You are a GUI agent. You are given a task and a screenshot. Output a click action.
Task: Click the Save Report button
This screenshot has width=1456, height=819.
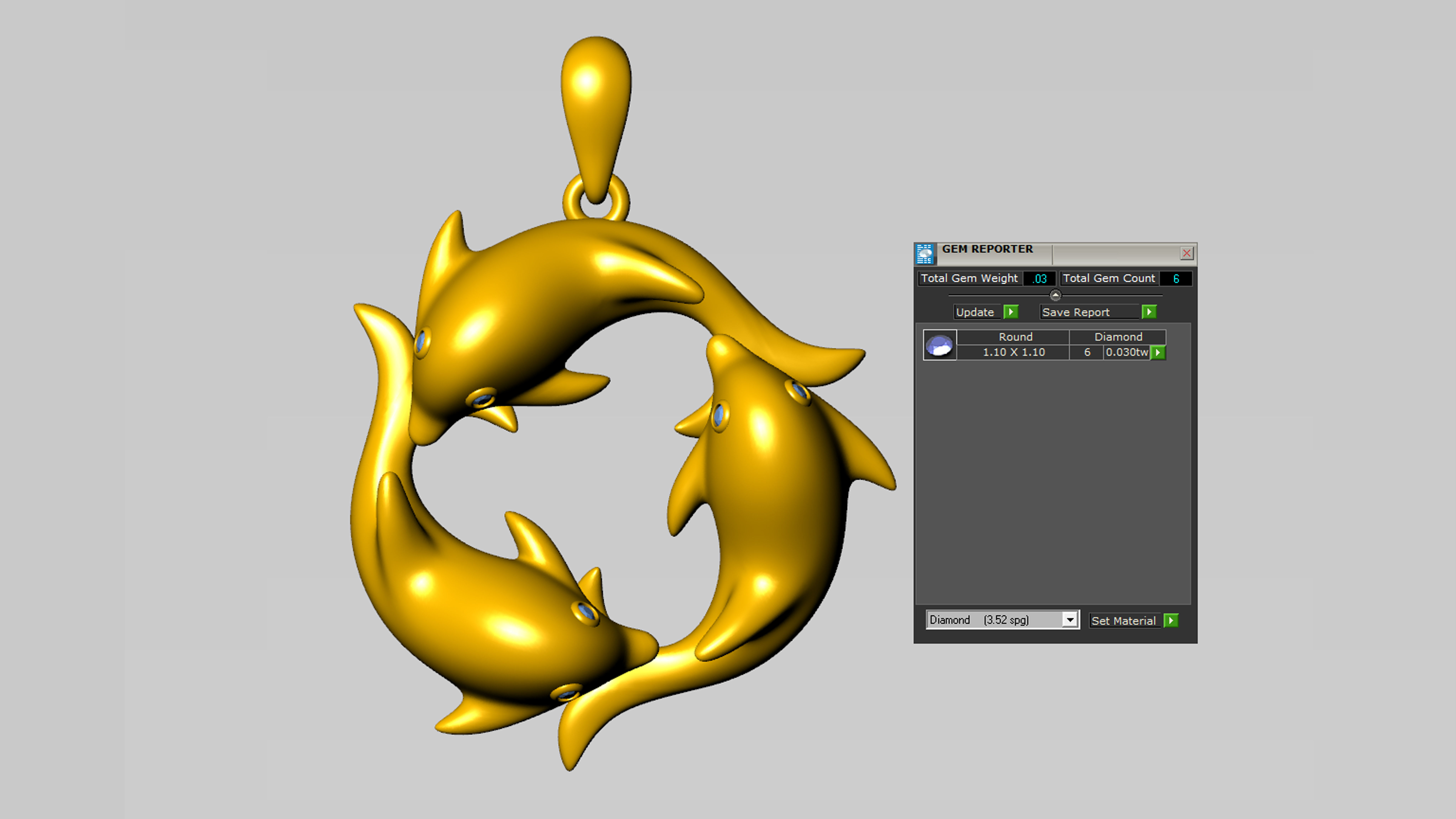(1090, 312)
